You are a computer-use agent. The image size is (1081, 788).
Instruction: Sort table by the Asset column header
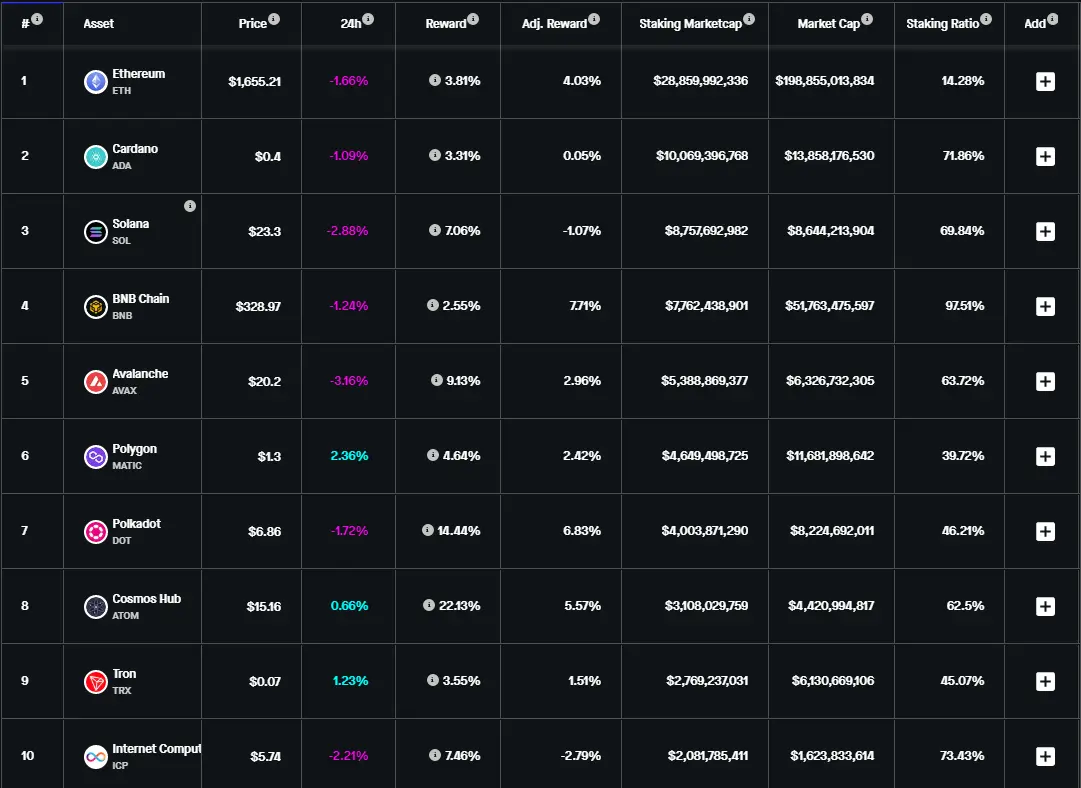click(99, 23)
